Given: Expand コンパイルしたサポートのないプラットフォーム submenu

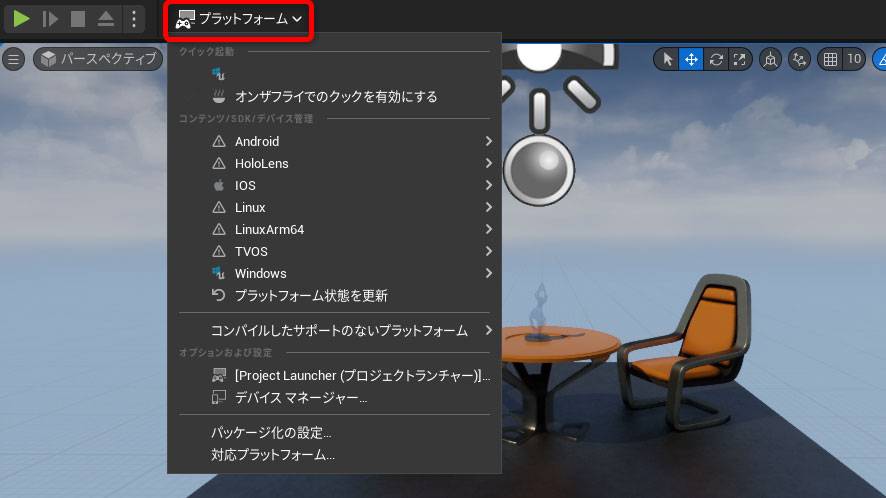Looking at the screenshot, I should pos(335,331).
